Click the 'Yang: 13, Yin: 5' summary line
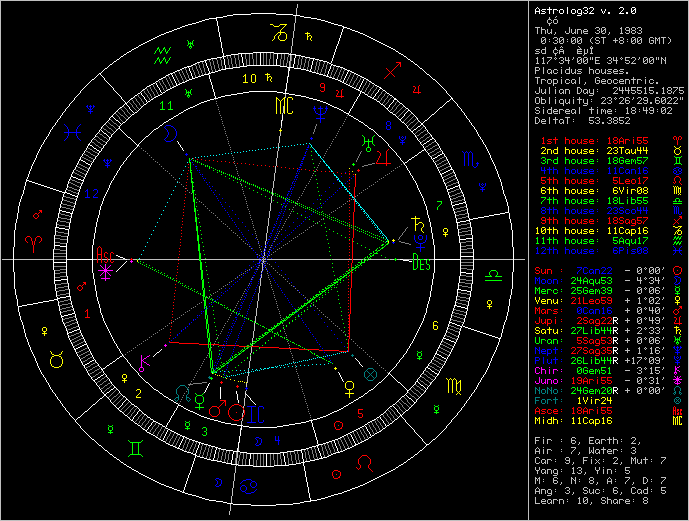This screenshot has width=689, height=521. tap(585, 470)
